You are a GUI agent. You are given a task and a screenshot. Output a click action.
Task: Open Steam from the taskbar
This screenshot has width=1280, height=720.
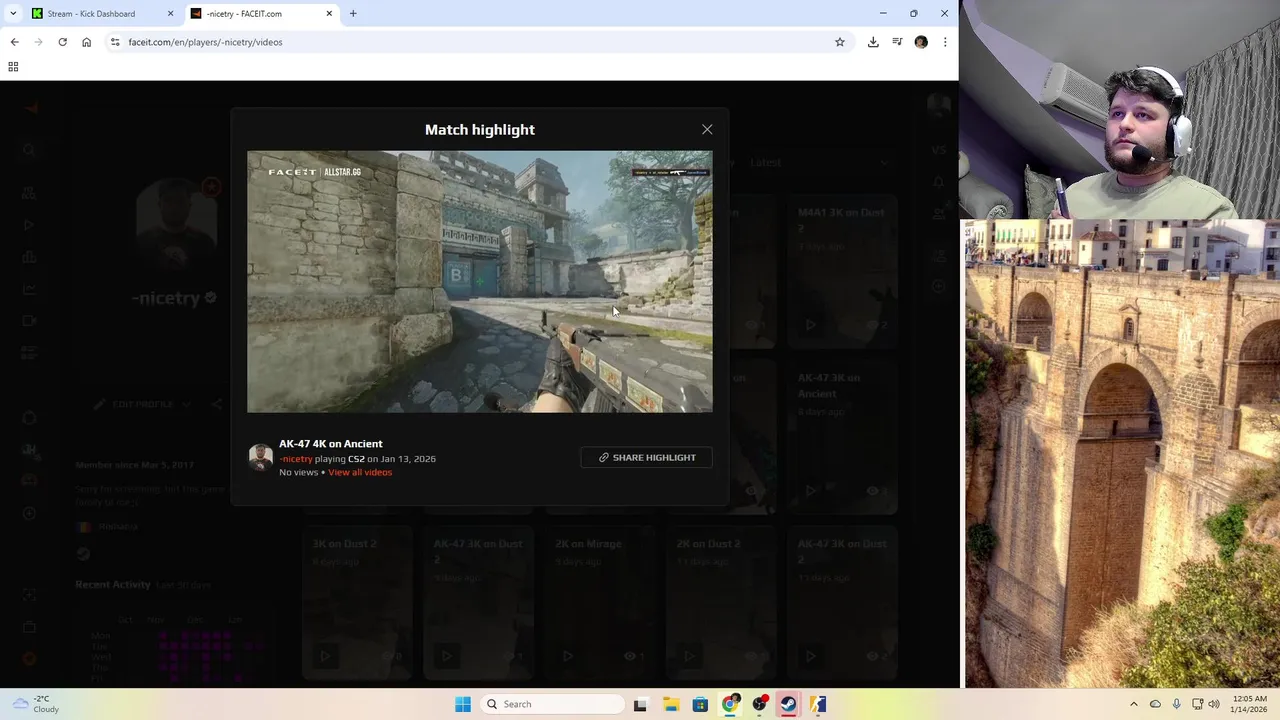(x=789, y=704)
